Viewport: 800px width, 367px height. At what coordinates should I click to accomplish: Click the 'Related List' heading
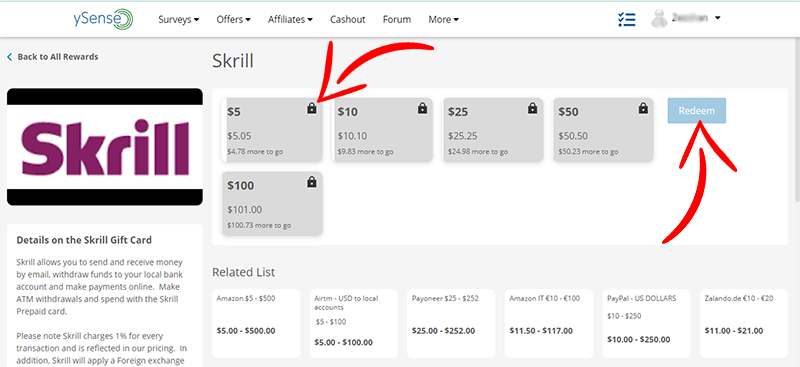[243, 272]
